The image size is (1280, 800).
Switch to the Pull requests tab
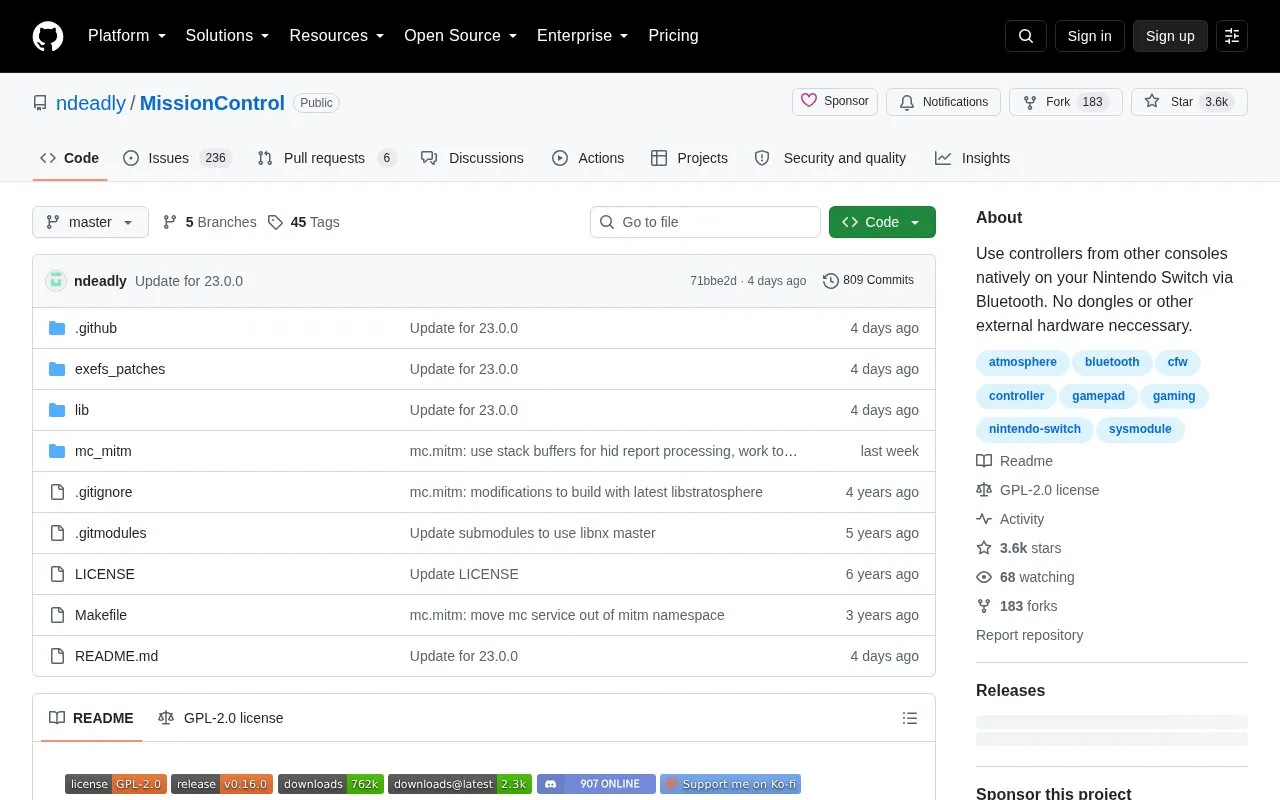(x=327, y=158)
